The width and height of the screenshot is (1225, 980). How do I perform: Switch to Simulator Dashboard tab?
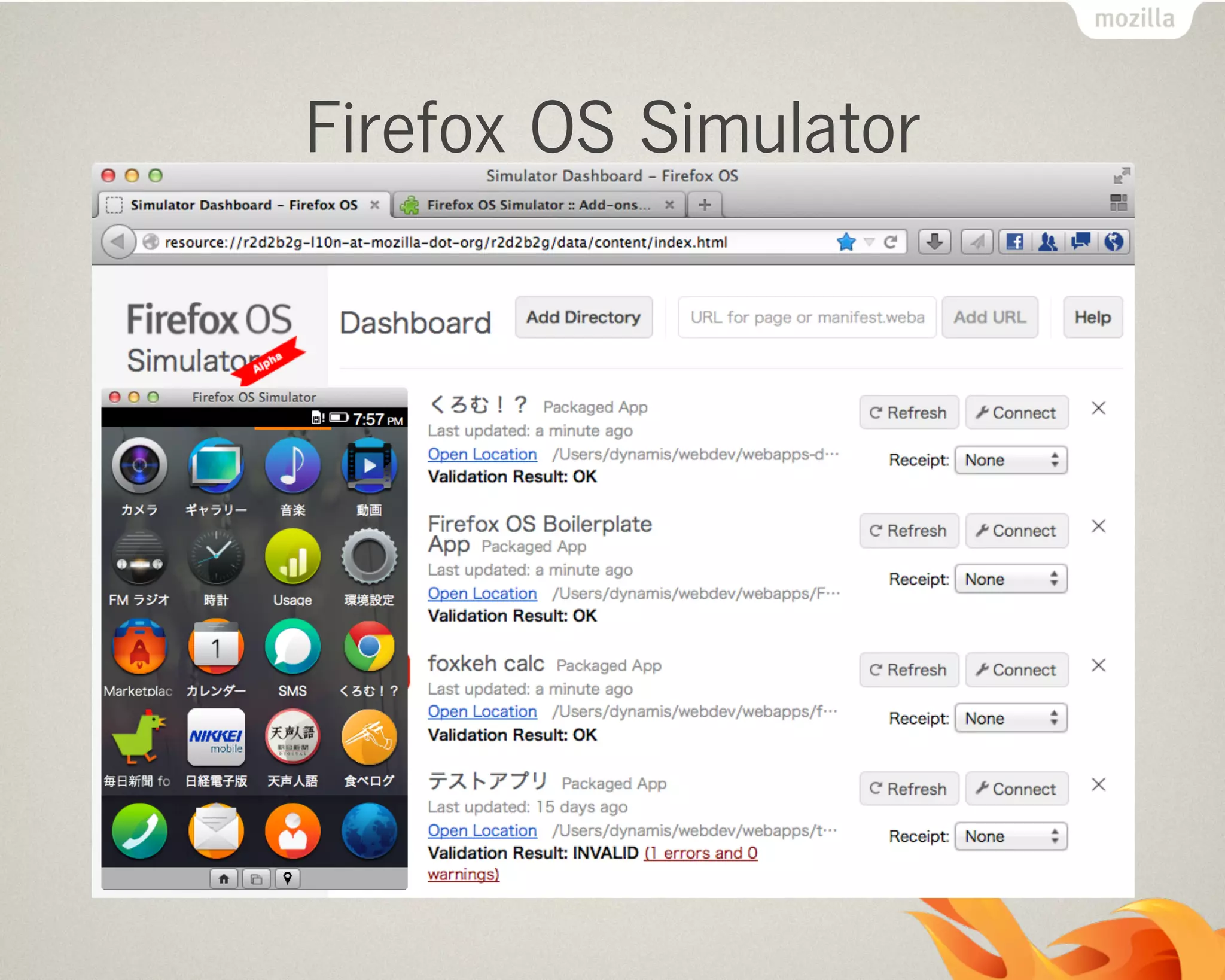tap(244, 205)
